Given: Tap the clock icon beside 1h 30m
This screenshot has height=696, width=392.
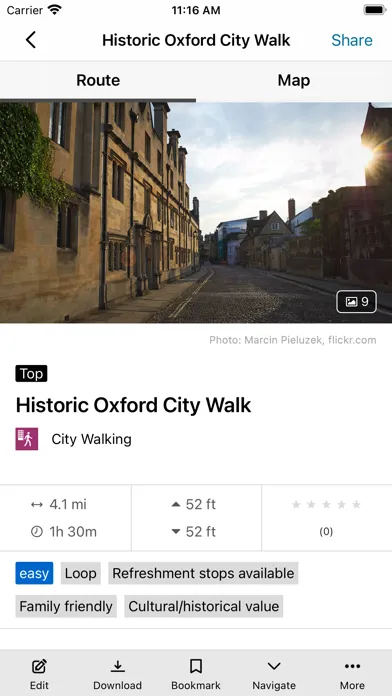Looking at the screenshot, I should pos(37,531).
